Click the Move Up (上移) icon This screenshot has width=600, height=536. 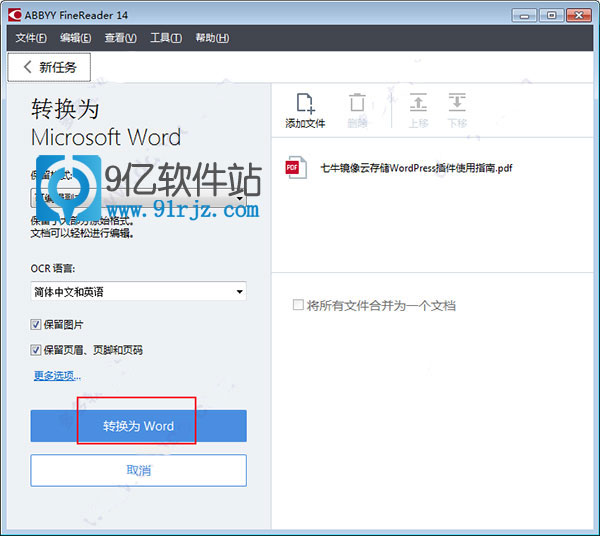[x=418, y=103]
